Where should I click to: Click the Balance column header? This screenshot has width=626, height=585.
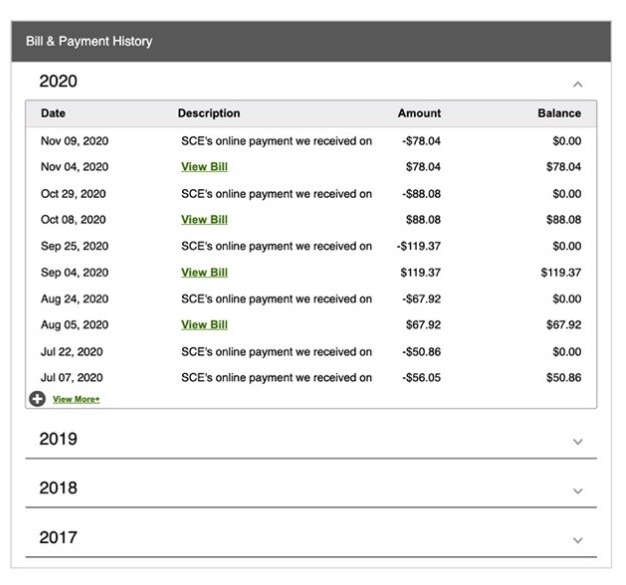[x=559, y=114]
